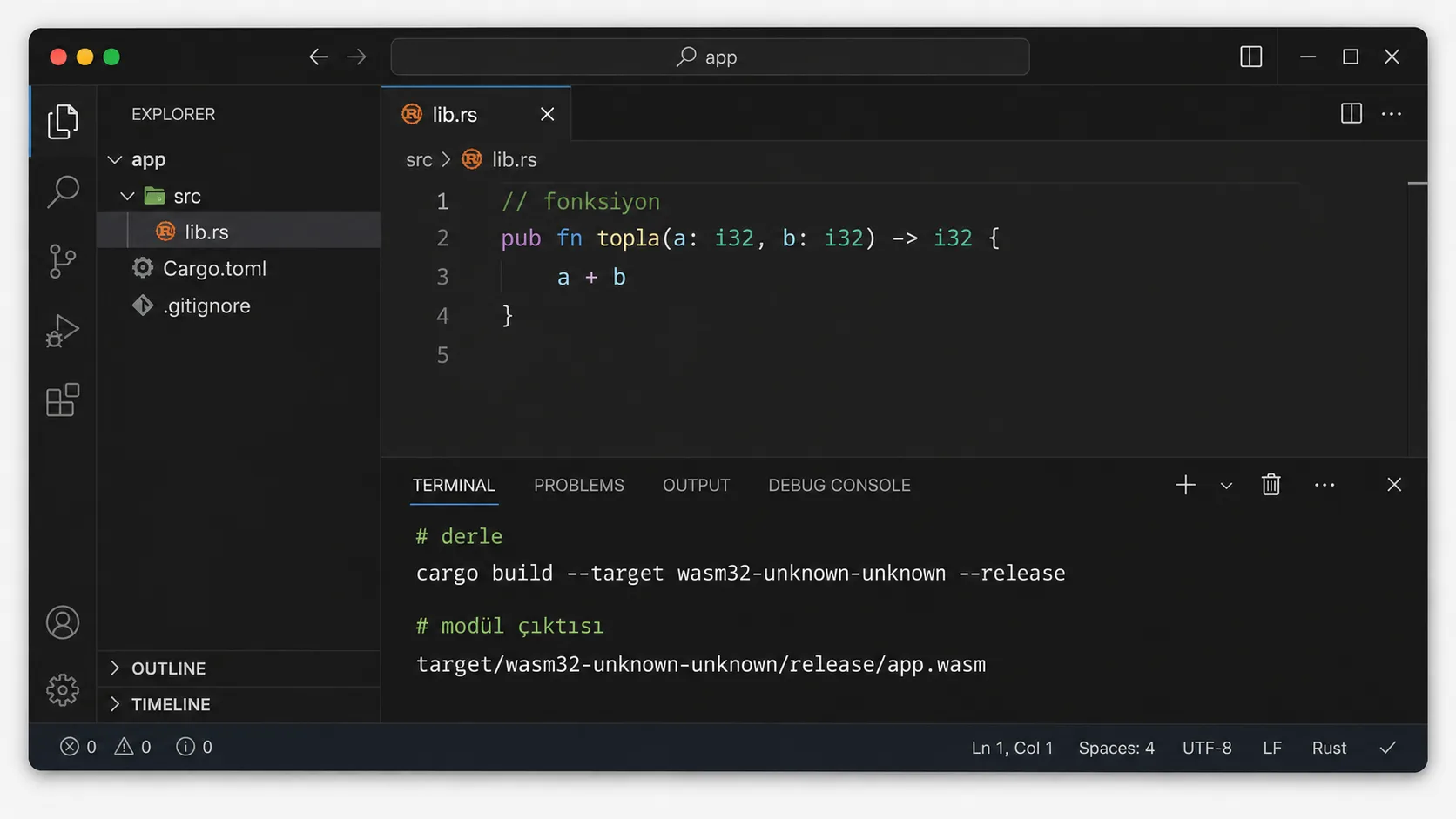Click the EXPLORER panel title
Image resolution: width=1456 pixels, height=819 pixels.
[173, 114]
